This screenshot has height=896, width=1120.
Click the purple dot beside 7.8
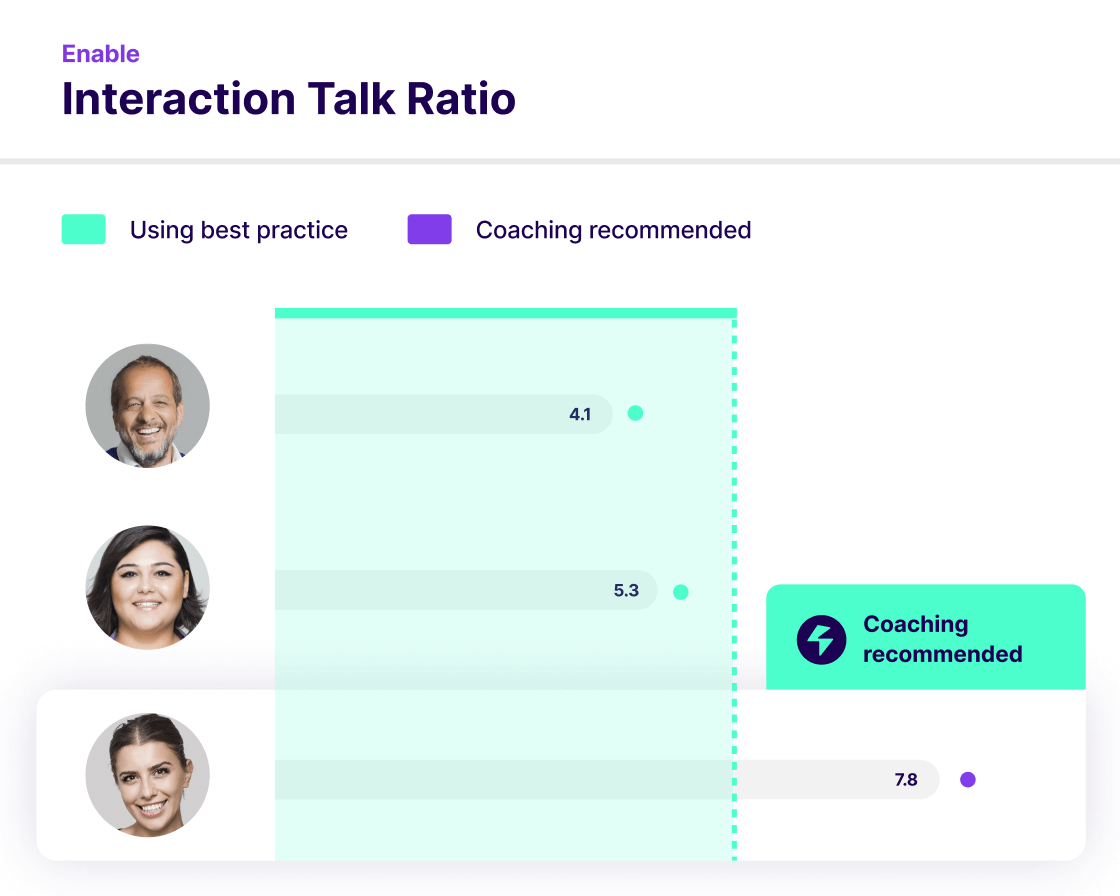(968, 780)
